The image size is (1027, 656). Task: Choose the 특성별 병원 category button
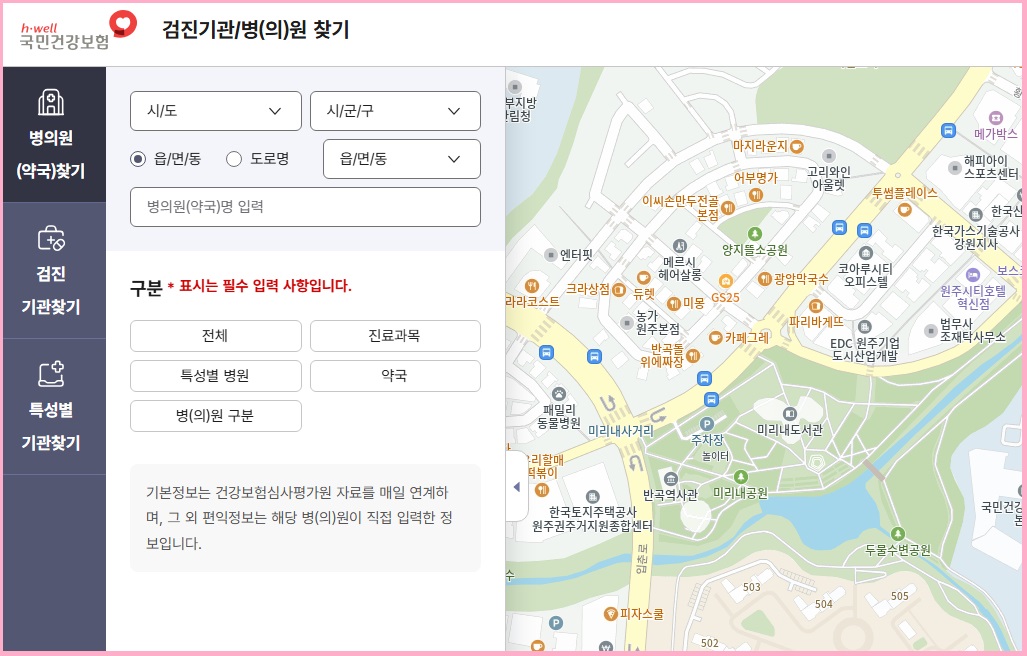point(215,376)
